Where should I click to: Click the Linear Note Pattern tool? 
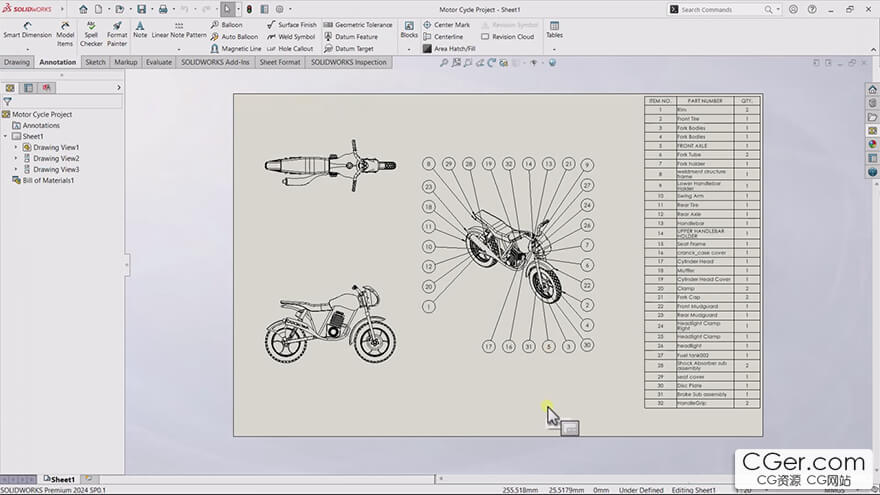179,30
